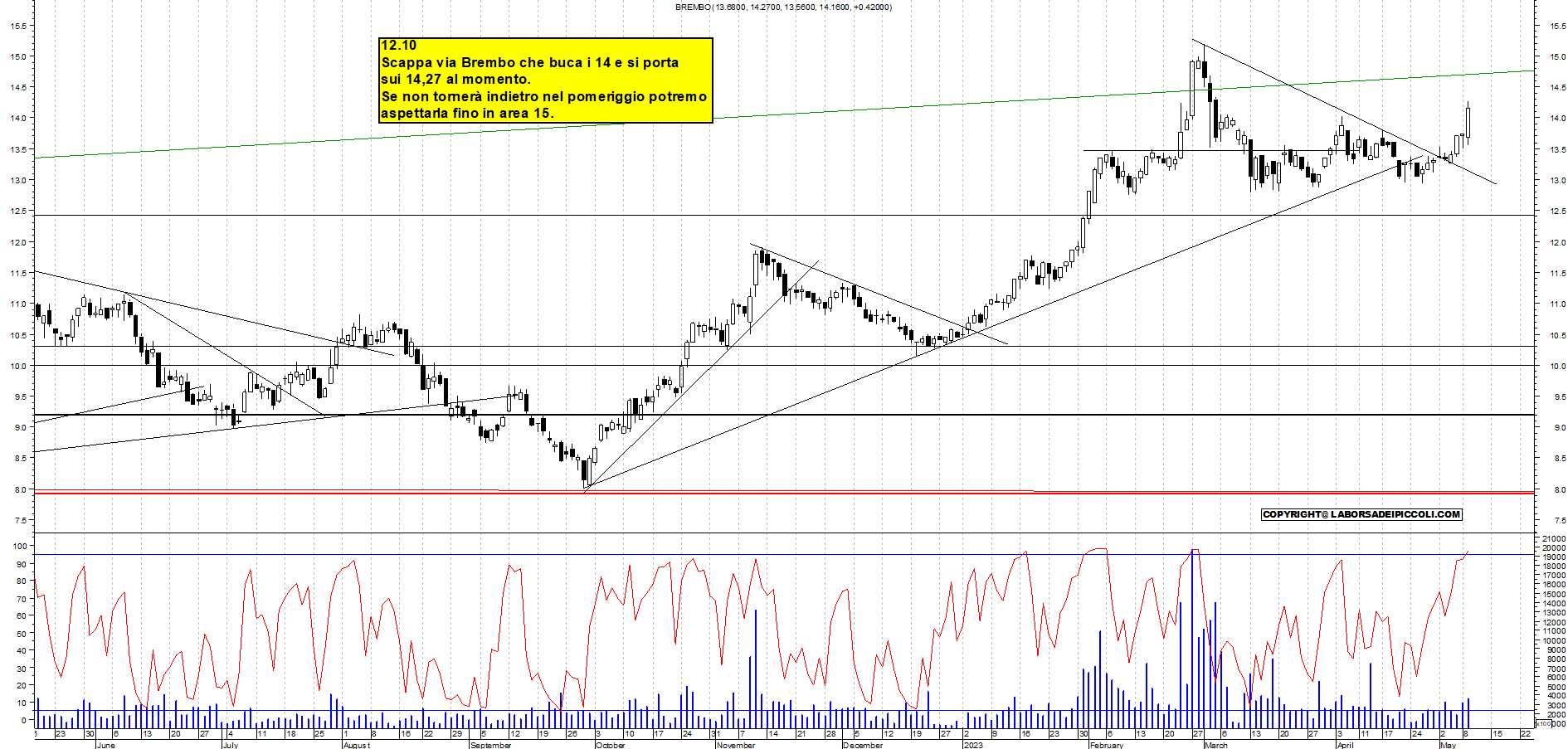Click the '20000' value on the volume scale

(x=1553, y=547)
